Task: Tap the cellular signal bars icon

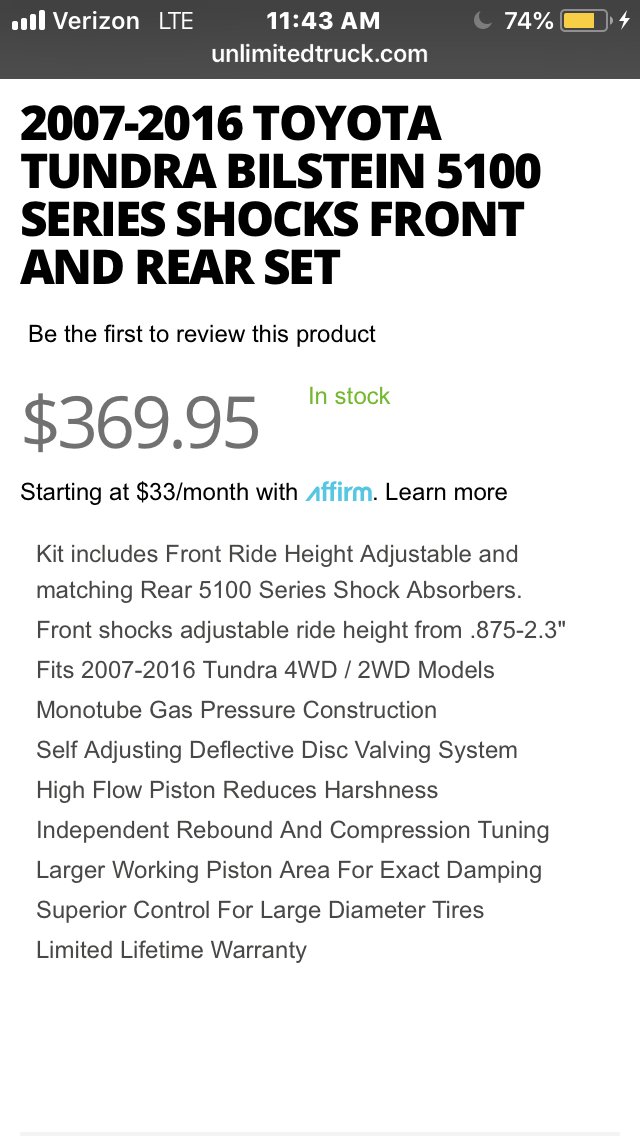Action: 28,20
